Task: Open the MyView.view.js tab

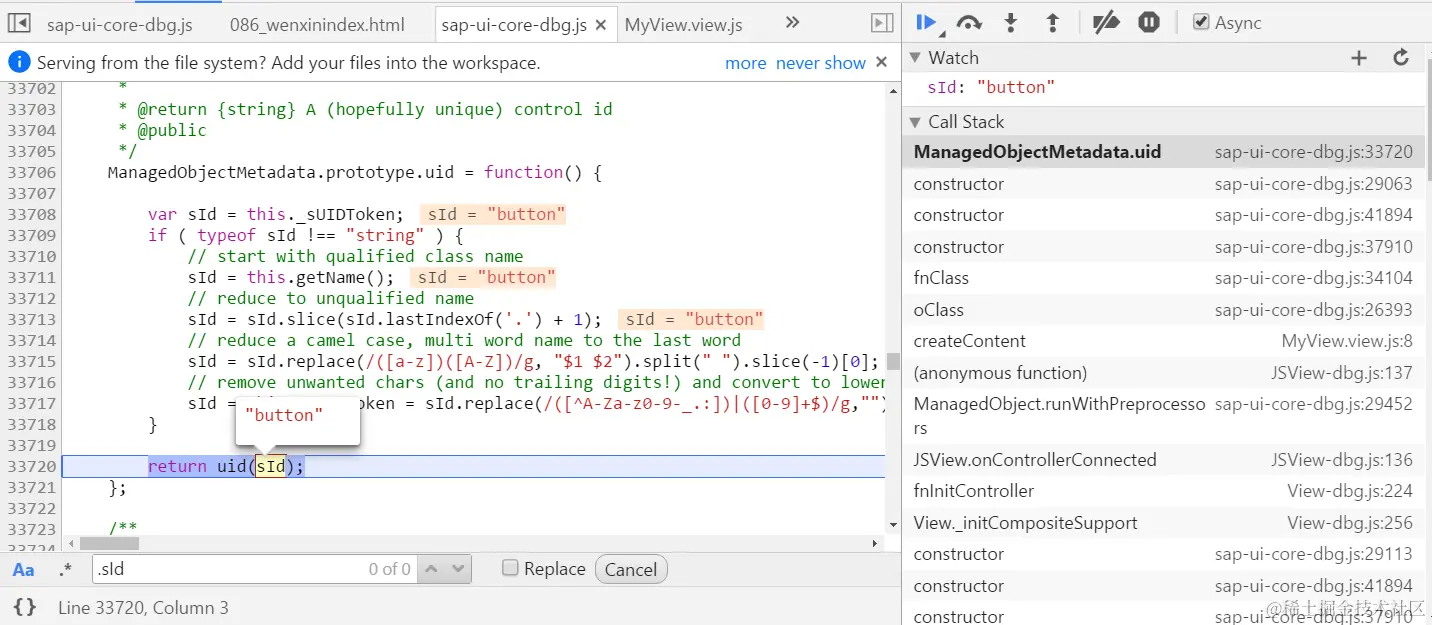Action: (684, 25)
